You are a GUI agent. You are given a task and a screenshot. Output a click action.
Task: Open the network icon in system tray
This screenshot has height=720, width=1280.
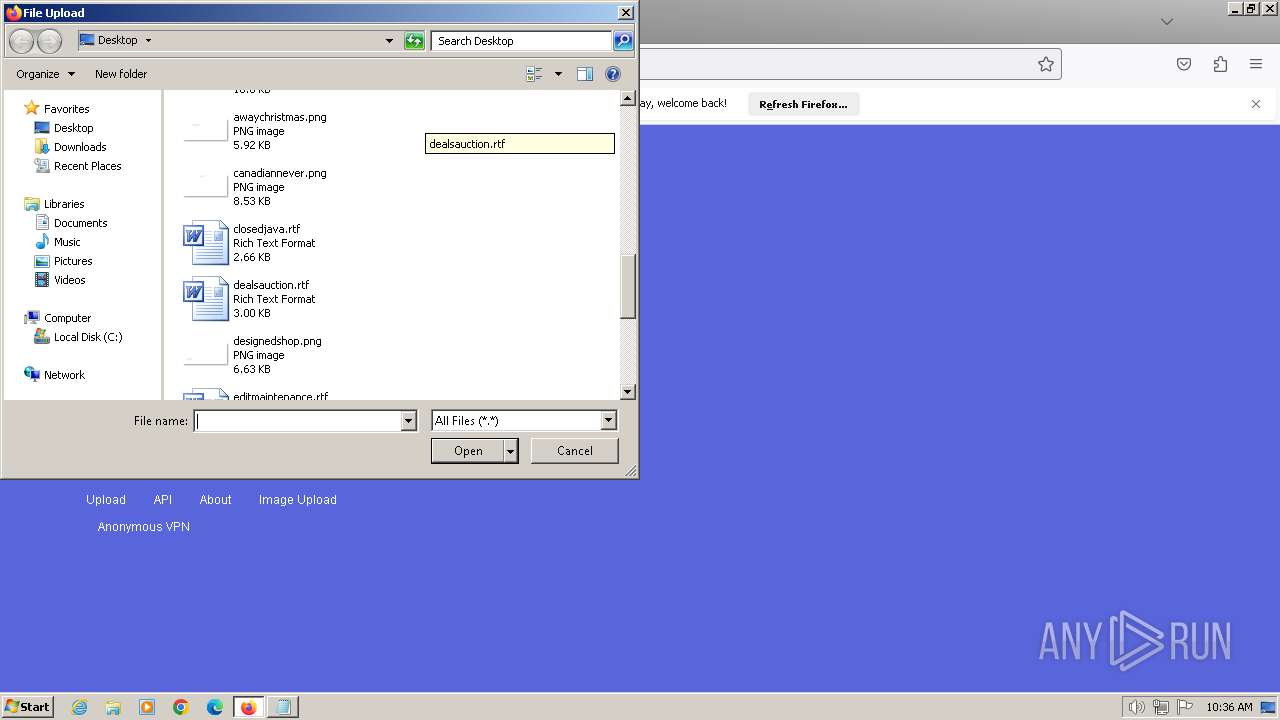point(1160,707)
